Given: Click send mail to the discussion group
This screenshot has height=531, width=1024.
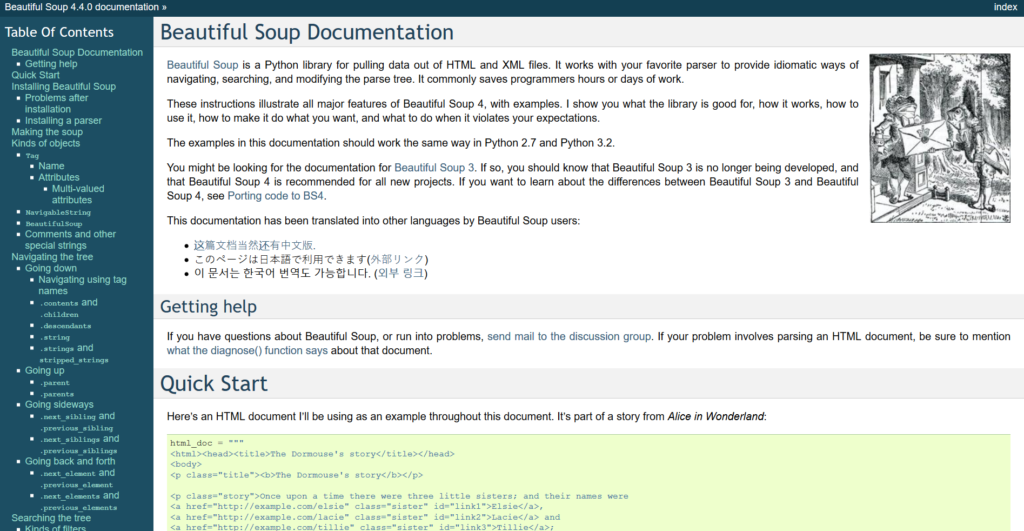Looking at the screenshot, I should (569, 337).
